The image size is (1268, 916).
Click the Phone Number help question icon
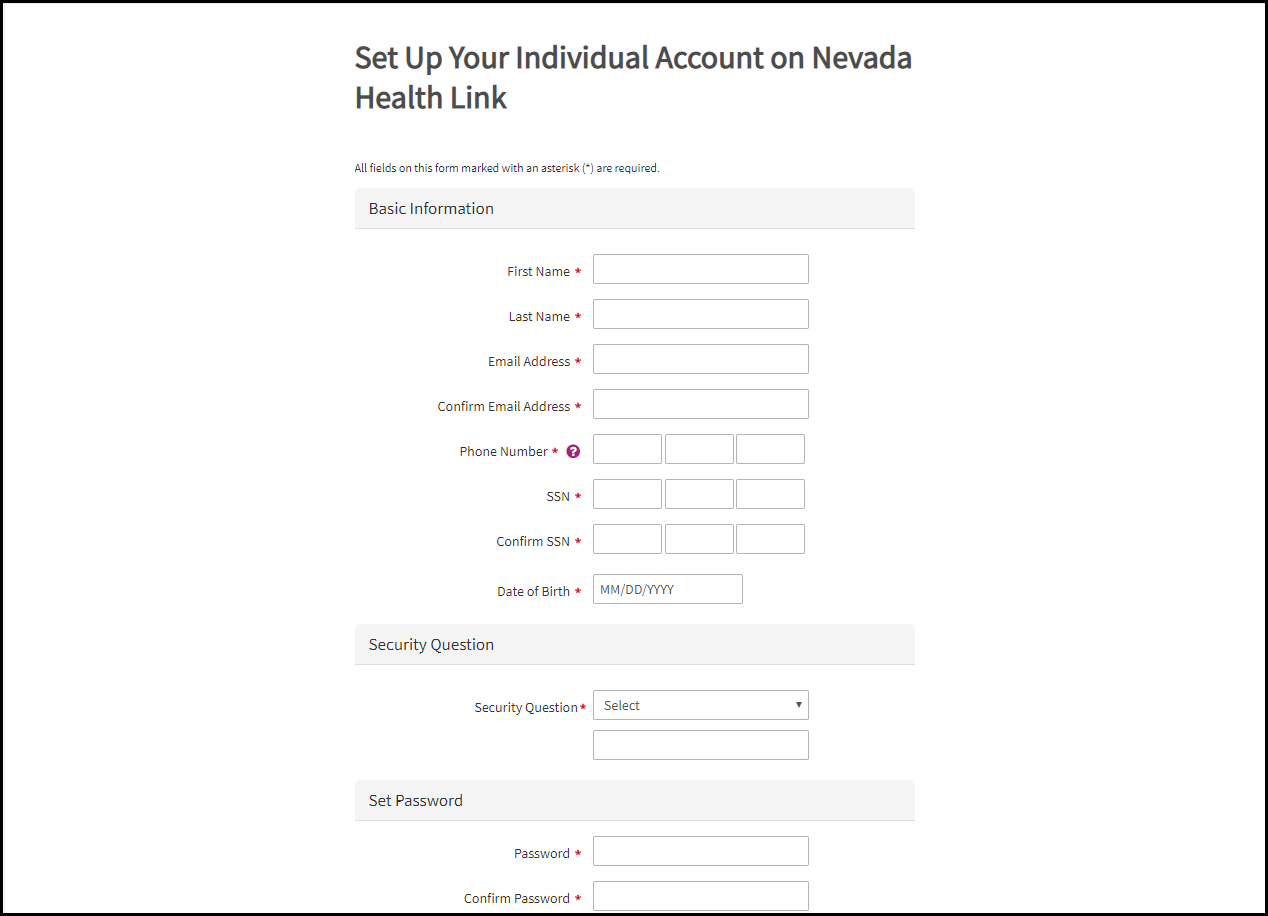pyautogui.click(x=573, y=451)
